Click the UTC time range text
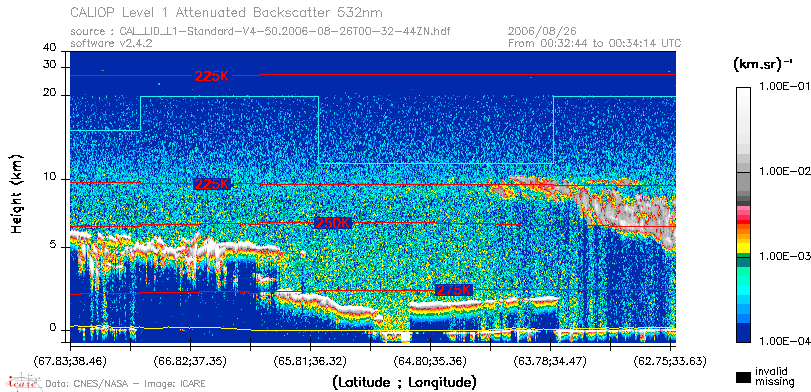Image resolution: width=811 pixels, height=392 pixels. tap(595, 43)
